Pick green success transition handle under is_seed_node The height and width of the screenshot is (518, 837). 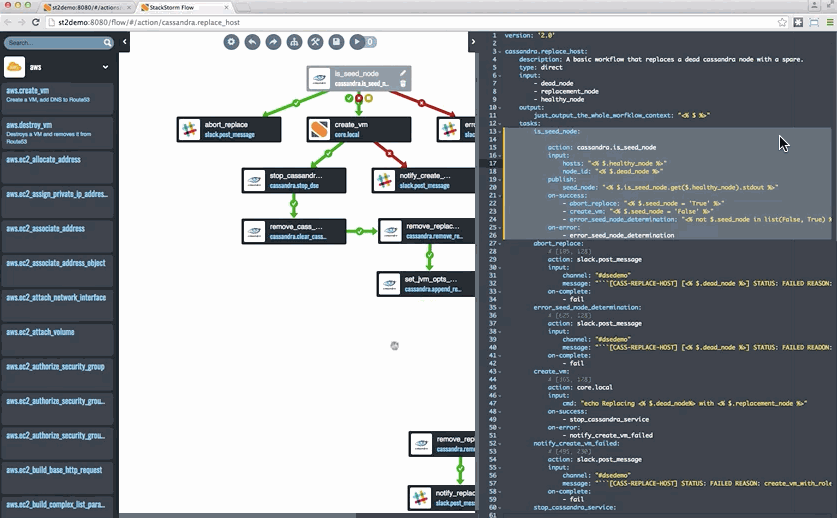tap(349, 98)
